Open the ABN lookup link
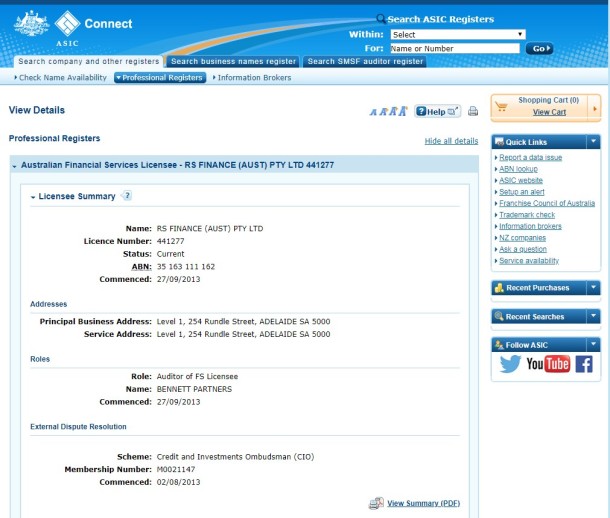Image resolution: width=610 pixels, height=518 pixels. pyautogui.click(x=518, y=169)
